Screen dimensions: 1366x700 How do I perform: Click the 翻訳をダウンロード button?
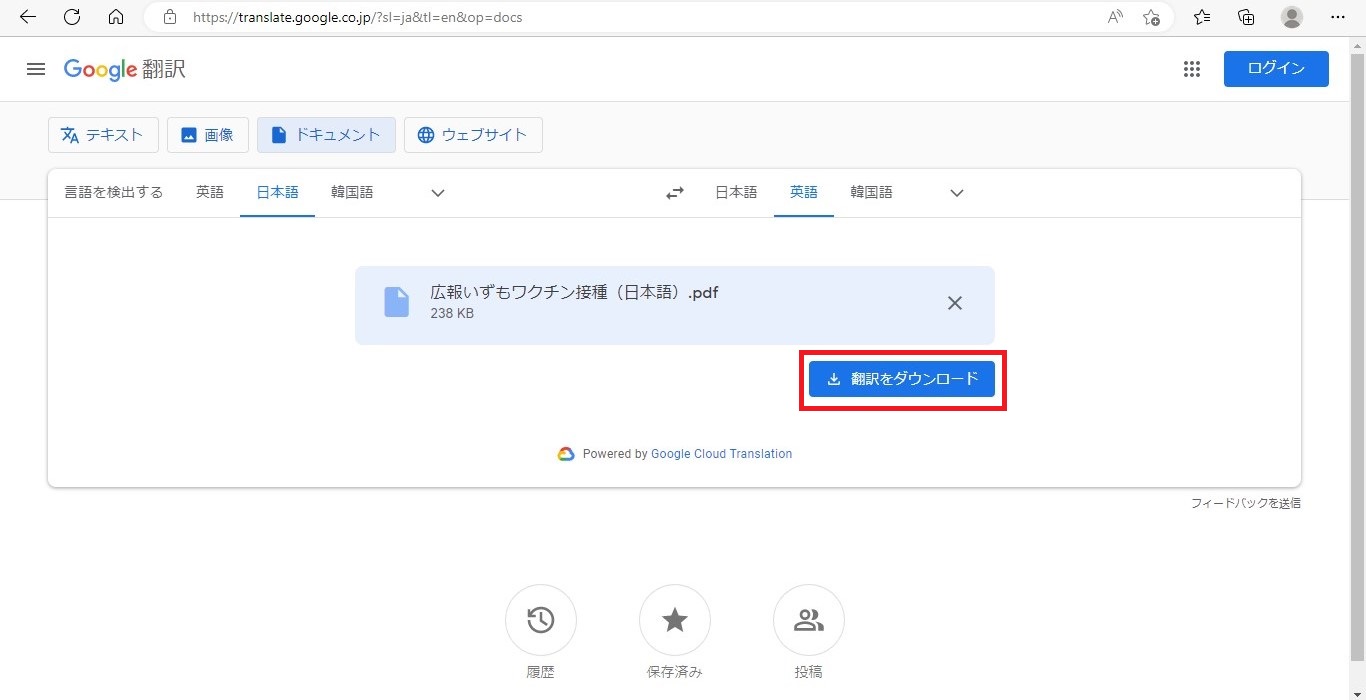pyautogui.click(x=902, y=379)
